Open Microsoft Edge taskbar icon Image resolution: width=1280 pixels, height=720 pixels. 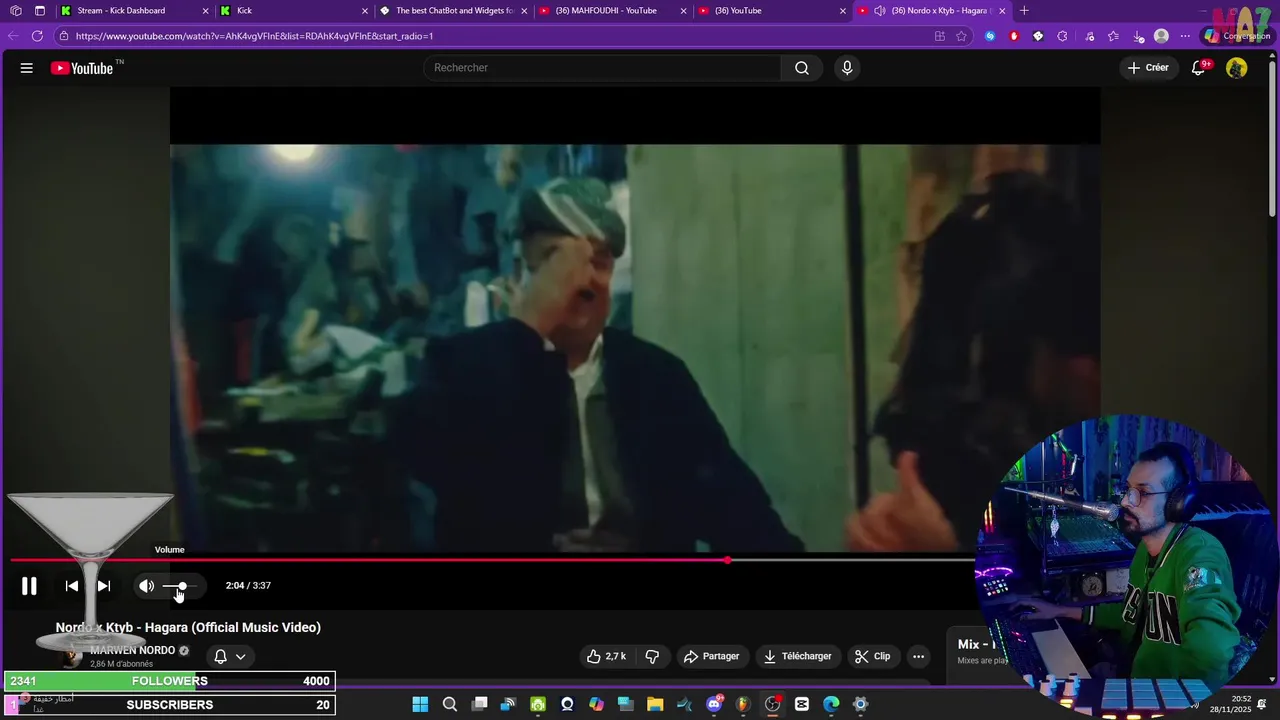click(831, 704)
